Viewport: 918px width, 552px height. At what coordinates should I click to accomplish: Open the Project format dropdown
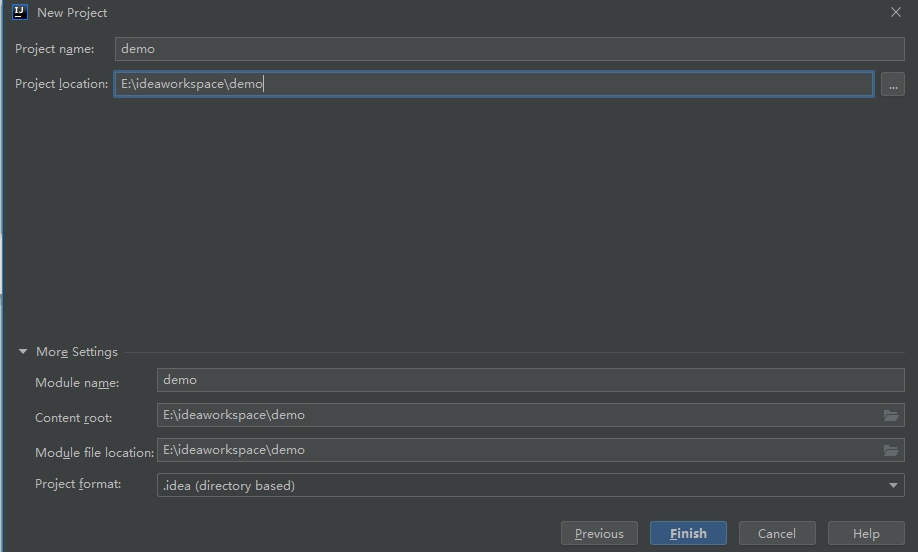click(530, 485)
